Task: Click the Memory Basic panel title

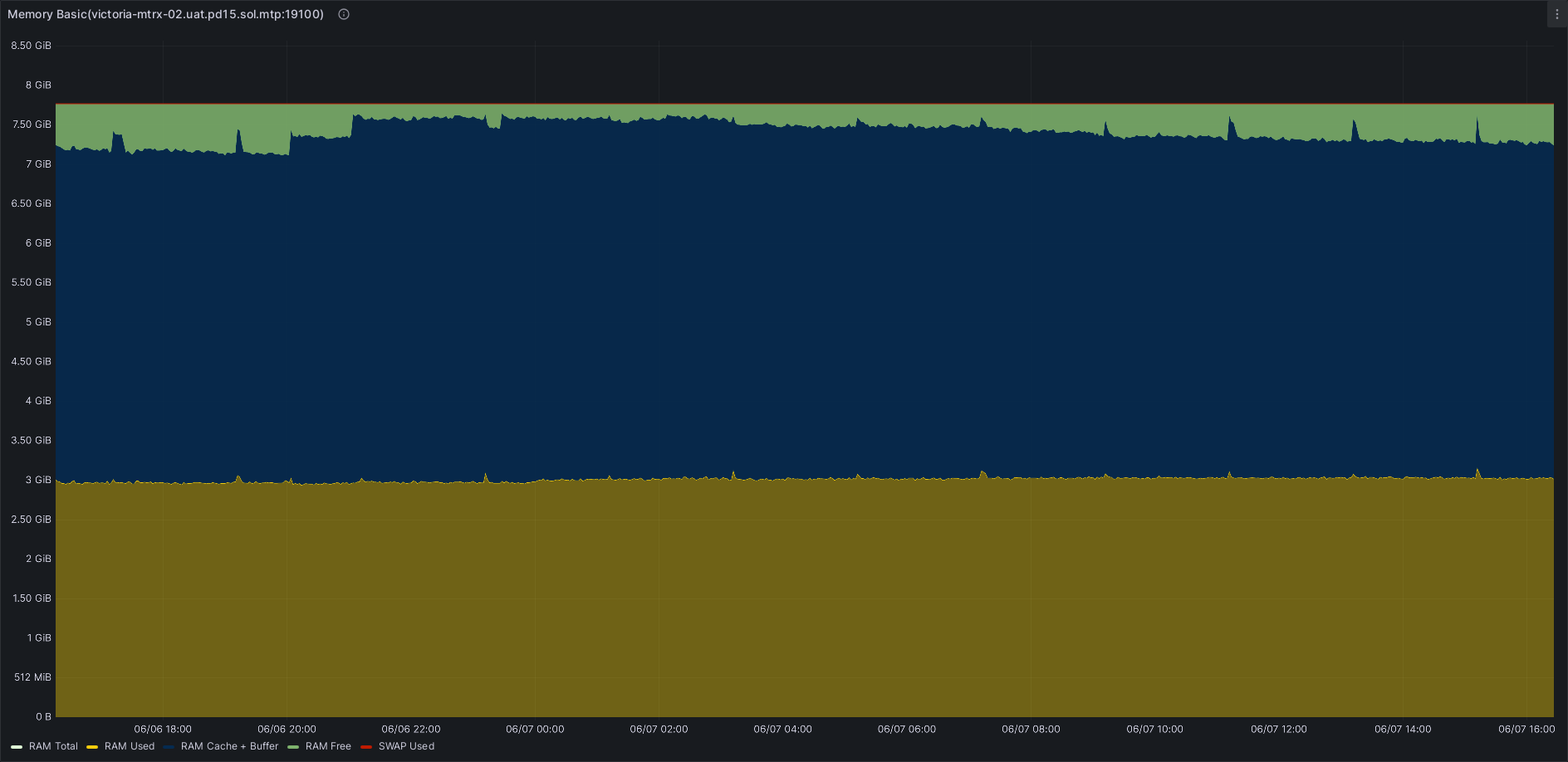Action: (x=165, y=14)
